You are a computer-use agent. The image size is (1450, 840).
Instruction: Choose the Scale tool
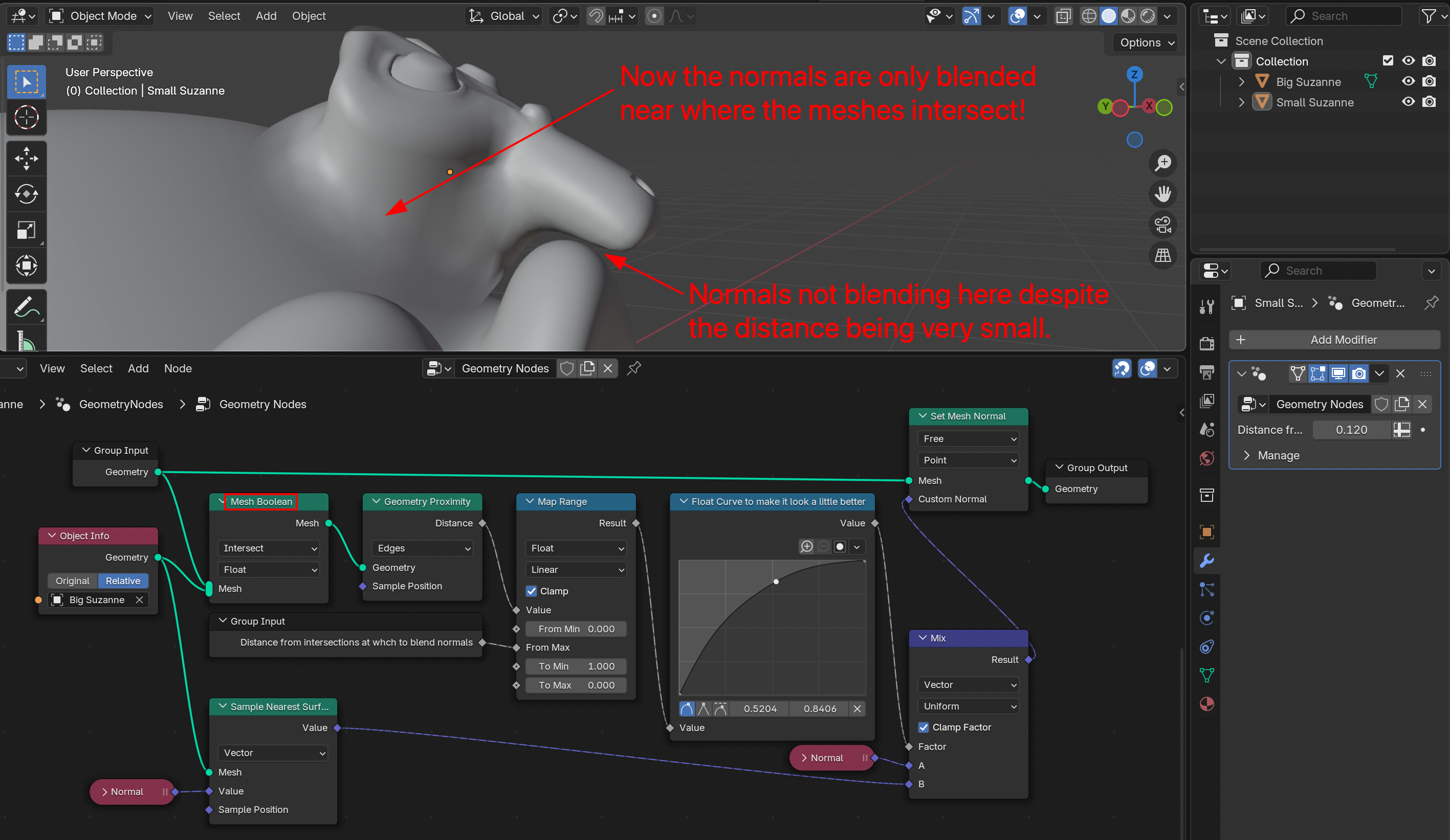point(27,230)
